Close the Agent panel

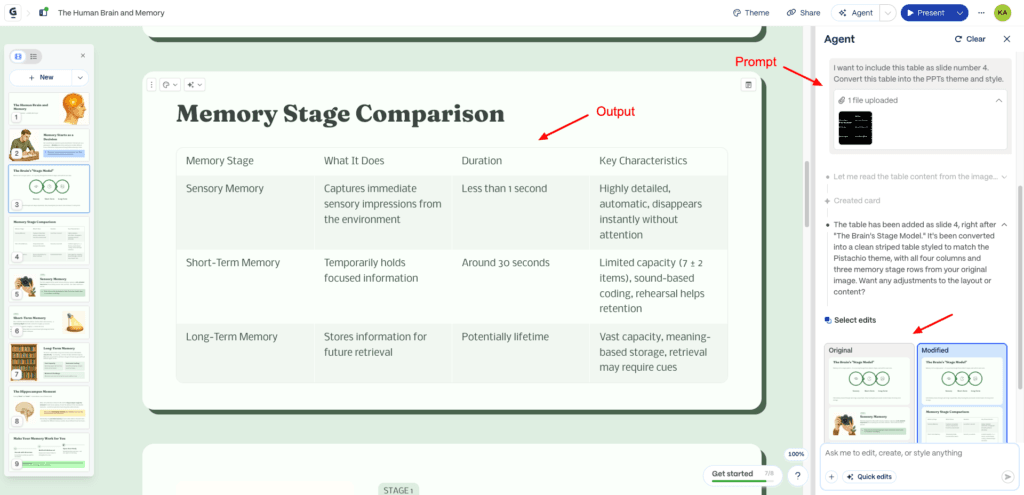[1007, 39]
